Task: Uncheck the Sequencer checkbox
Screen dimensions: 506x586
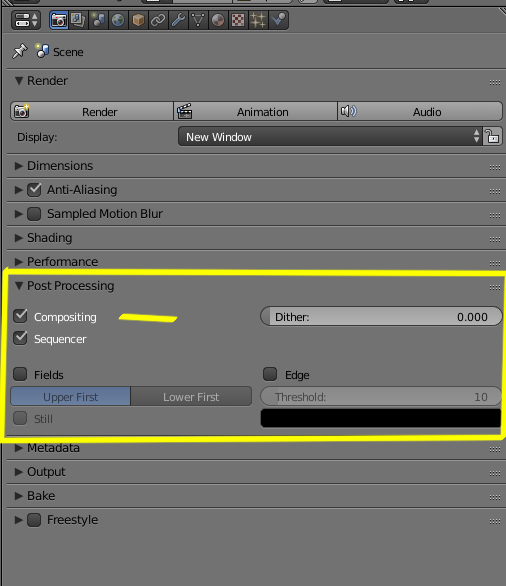Action: coord(20,338)
